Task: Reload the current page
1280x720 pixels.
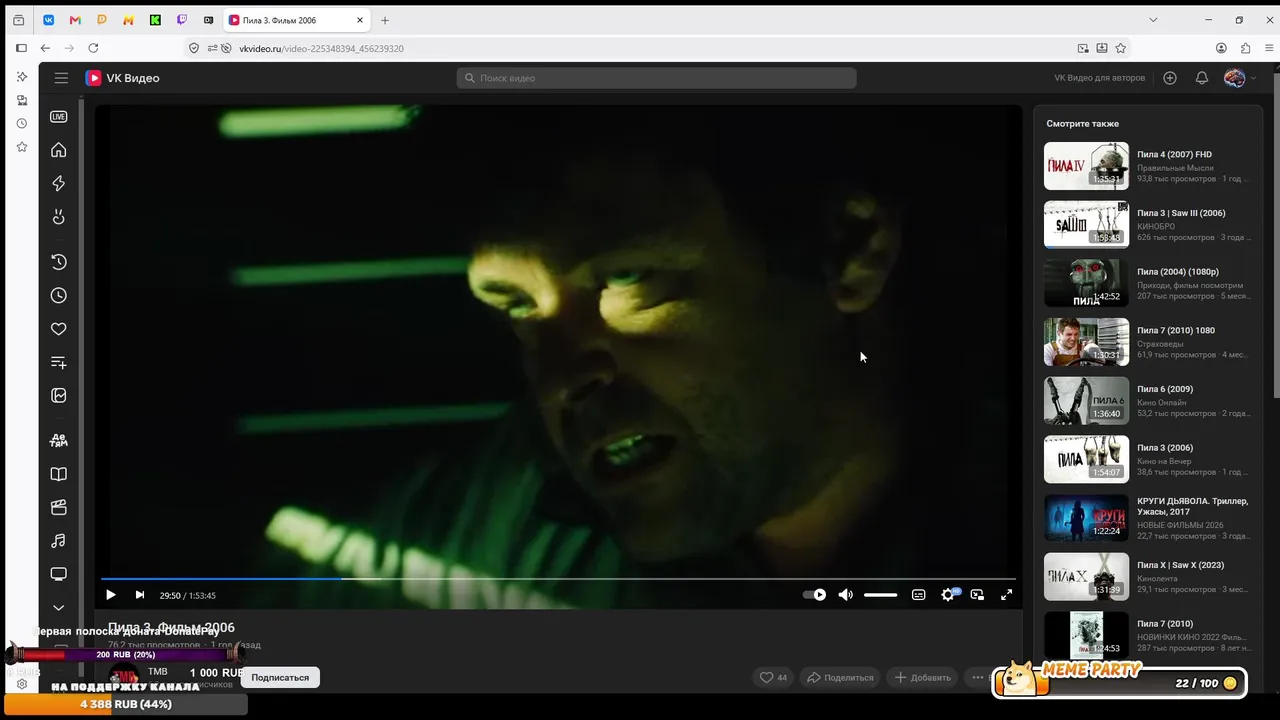Action: click(94, 48)
